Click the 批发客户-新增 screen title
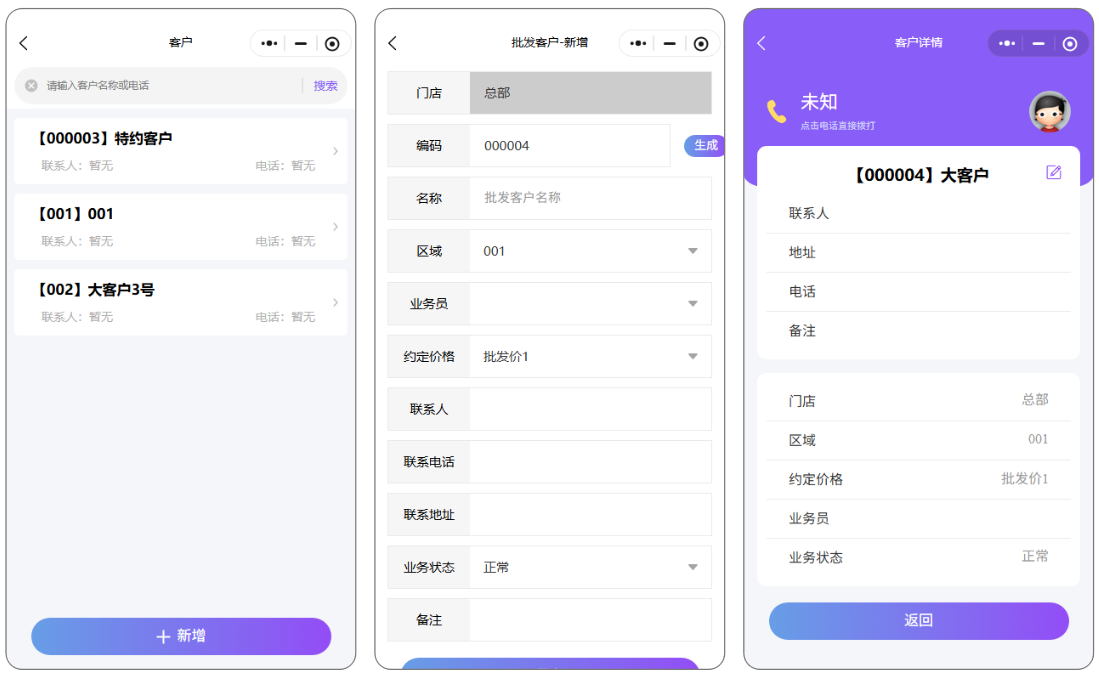Viewport: 1099px width, 674px height. 550,43
